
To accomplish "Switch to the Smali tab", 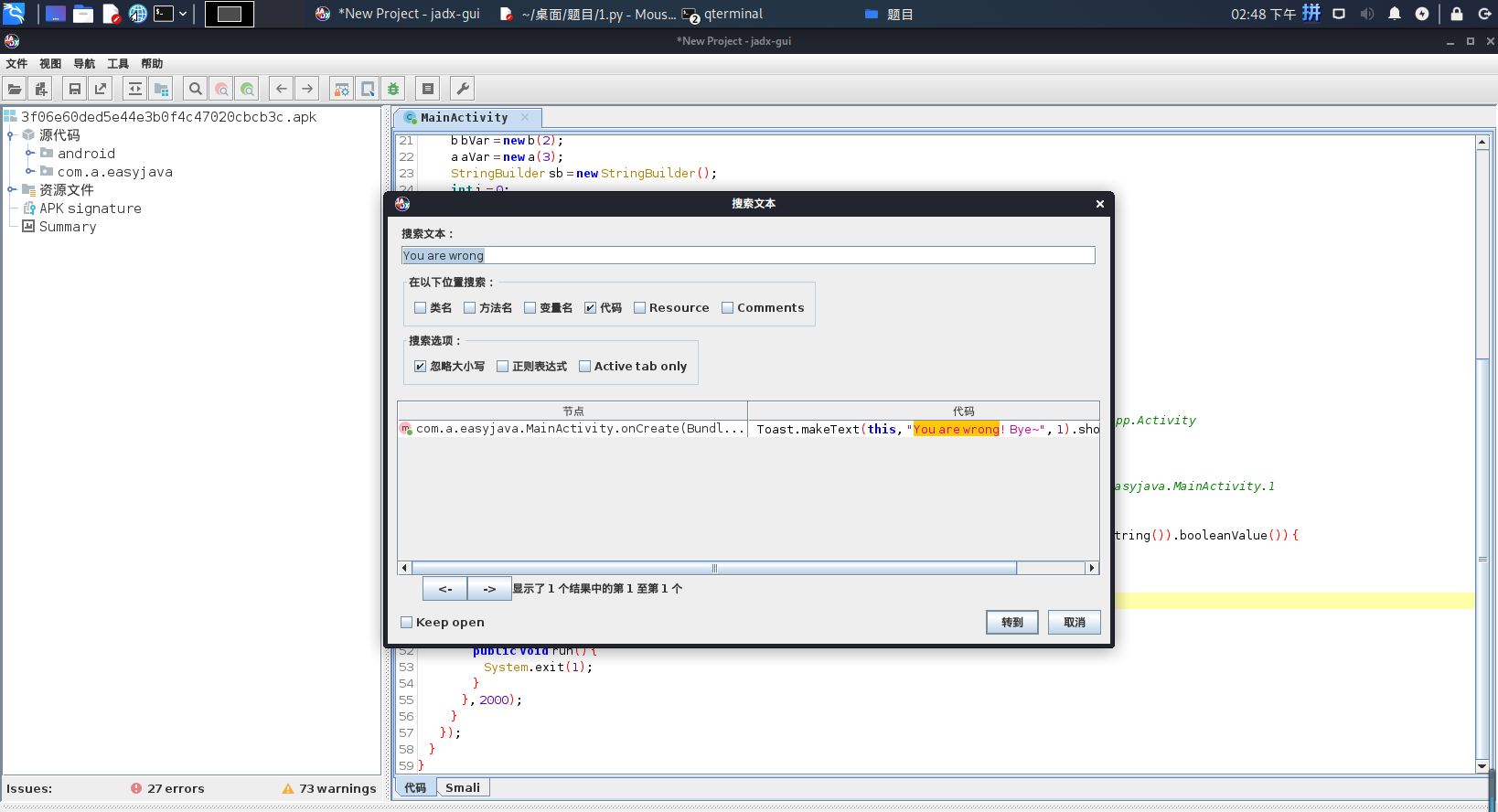I will pos(463,787).
